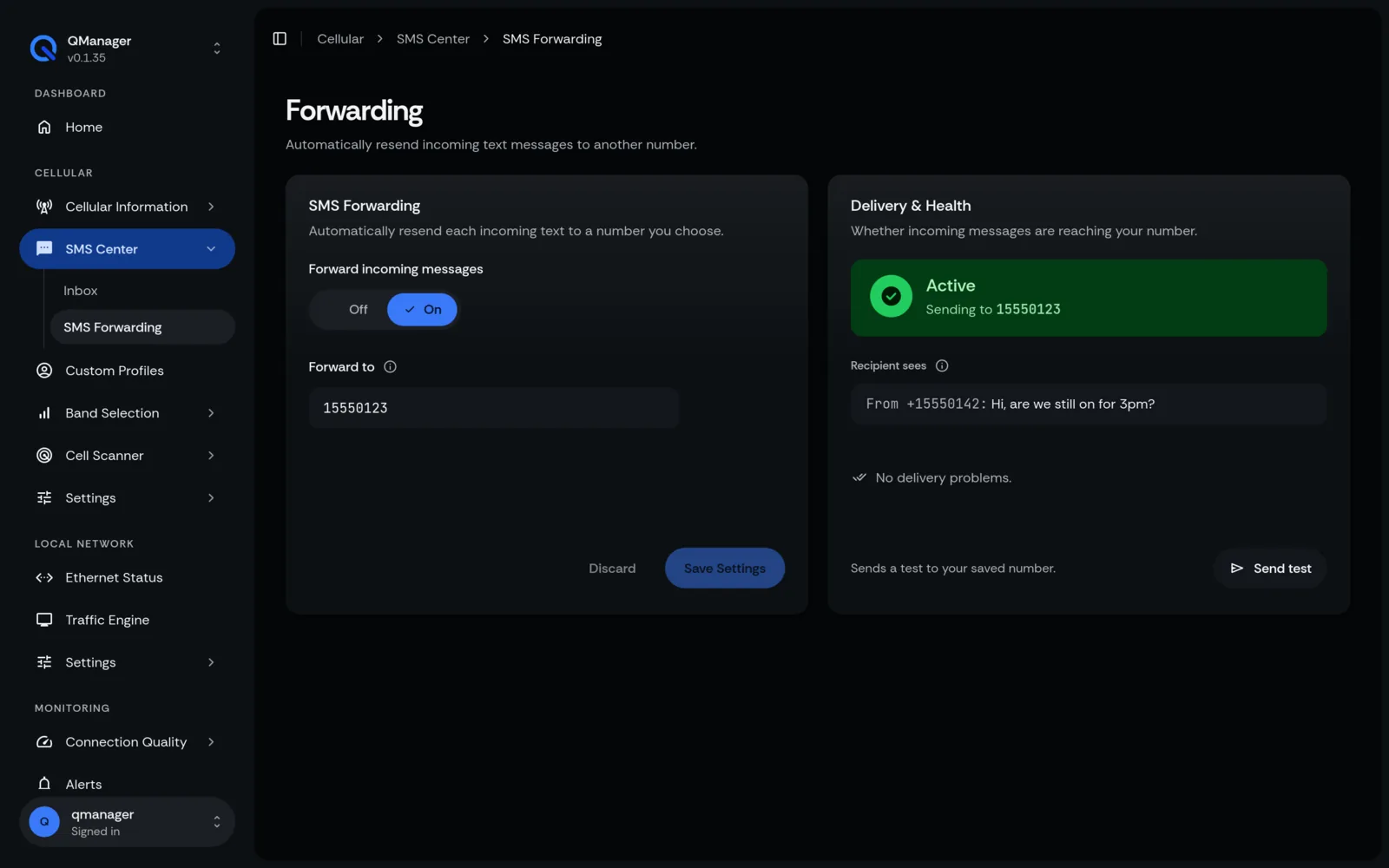This screenshot has width=1389, height=868.
Task: Expand Cellular Settings chevron under Cell Scanner
Action: point(211,498)
